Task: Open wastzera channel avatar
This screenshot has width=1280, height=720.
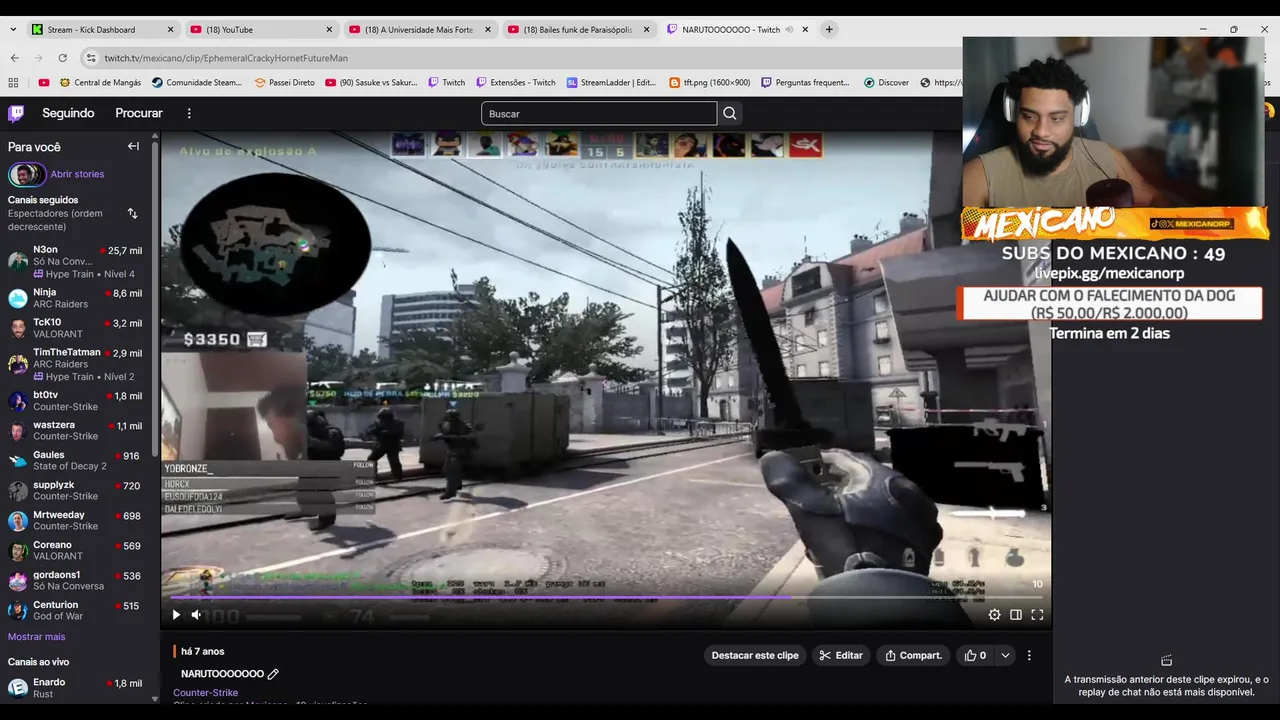Action: pos(18,431)
